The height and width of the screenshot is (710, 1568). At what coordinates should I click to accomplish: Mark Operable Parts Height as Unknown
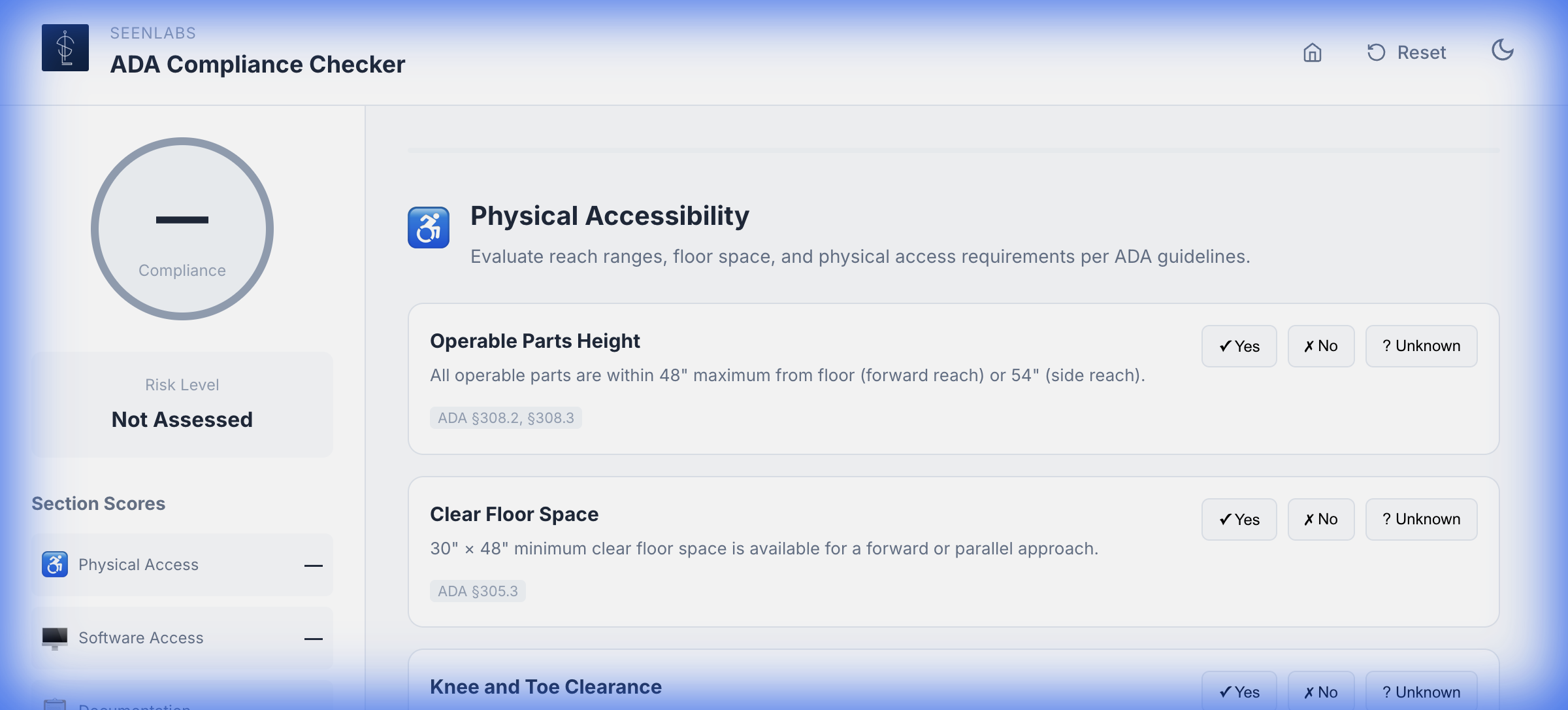(1421, 346)
